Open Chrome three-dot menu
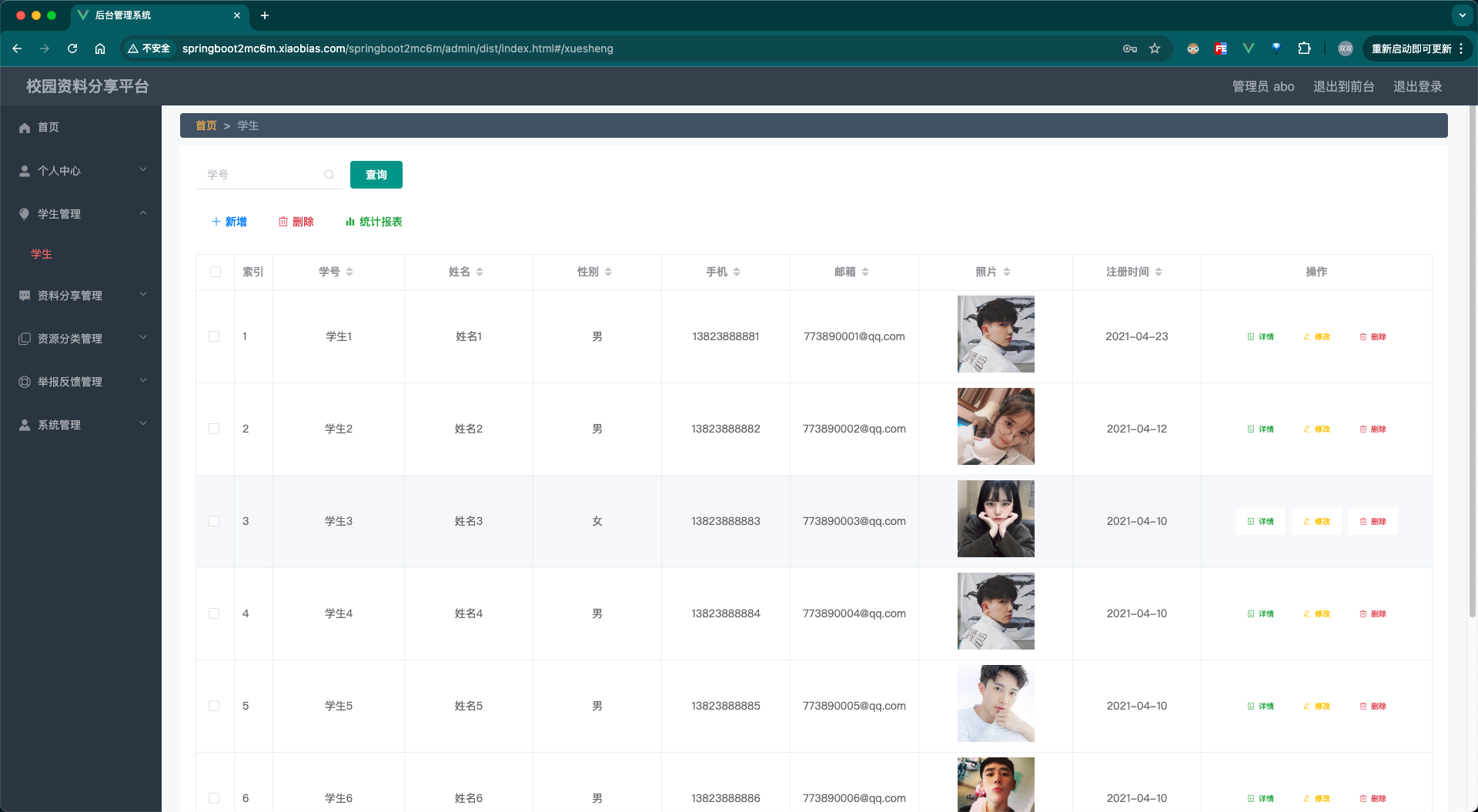 pyautogui.click(x=1461, y=48)
